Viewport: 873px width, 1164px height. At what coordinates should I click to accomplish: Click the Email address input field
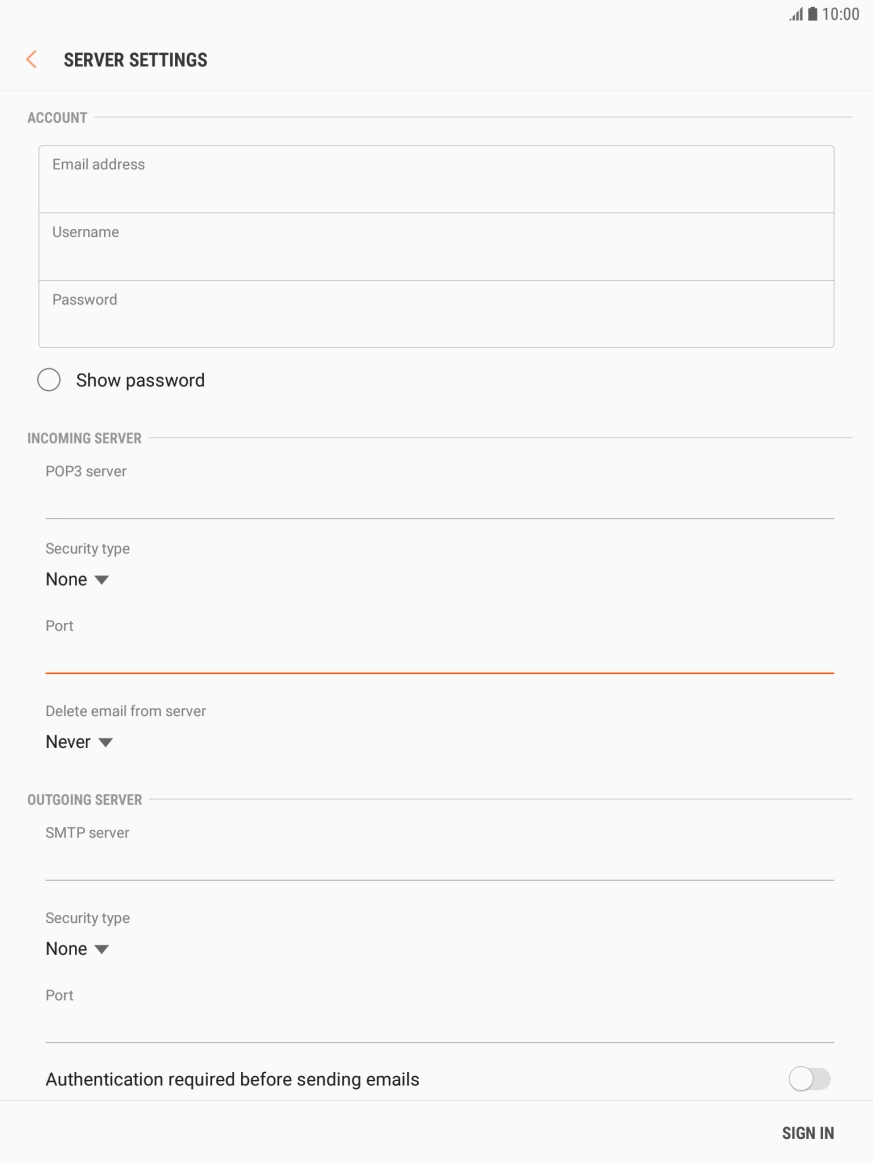click(x=436, y=178)
